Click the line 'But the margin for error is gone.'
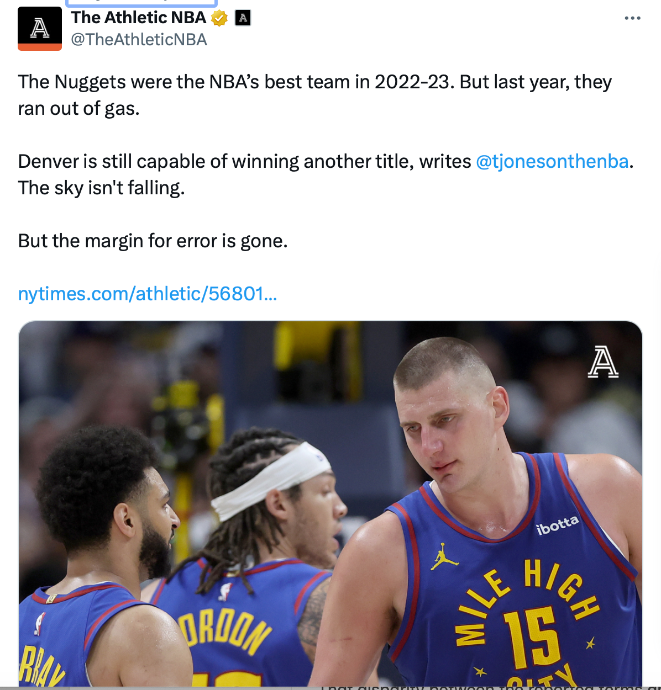Screen dimensions: 661x690 point(153,241)
